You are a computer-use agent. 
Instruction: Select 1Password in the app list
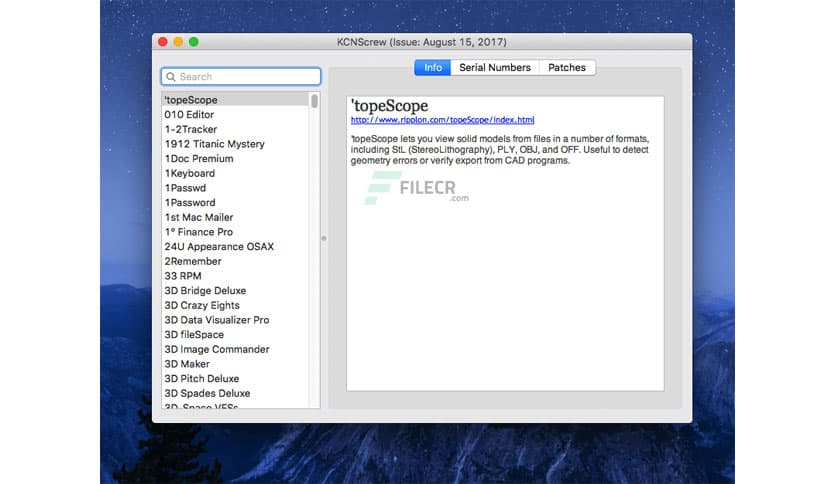pos(189,203)
